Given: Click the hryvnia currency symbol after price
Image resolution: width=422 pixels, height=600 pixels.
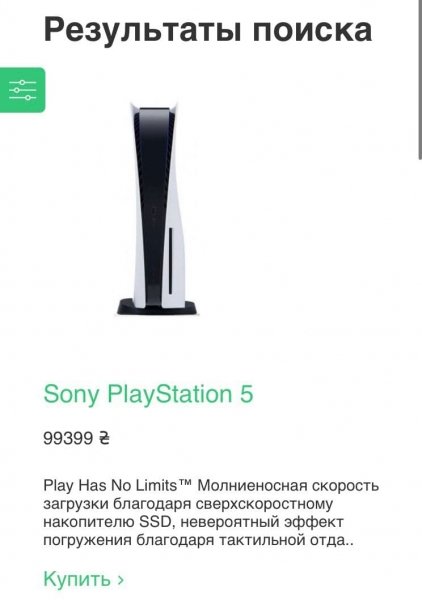Looking at the screenshot, I should coord(104,438).
